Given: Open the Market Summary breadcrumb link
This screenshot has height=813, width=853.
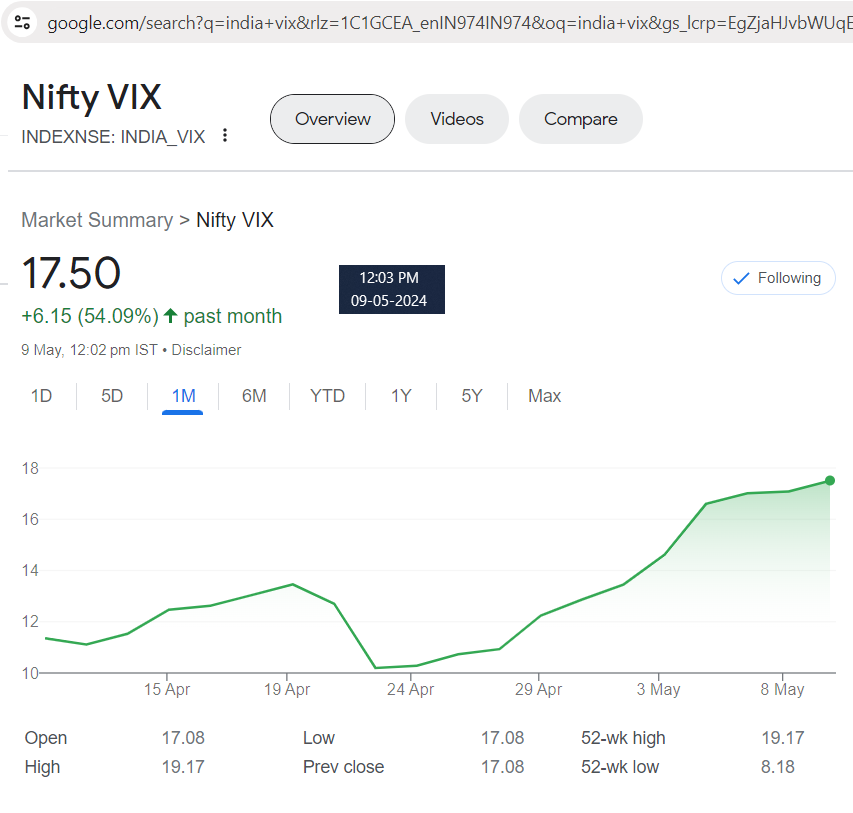Looking at the screenshot, I should pos(97,220).
